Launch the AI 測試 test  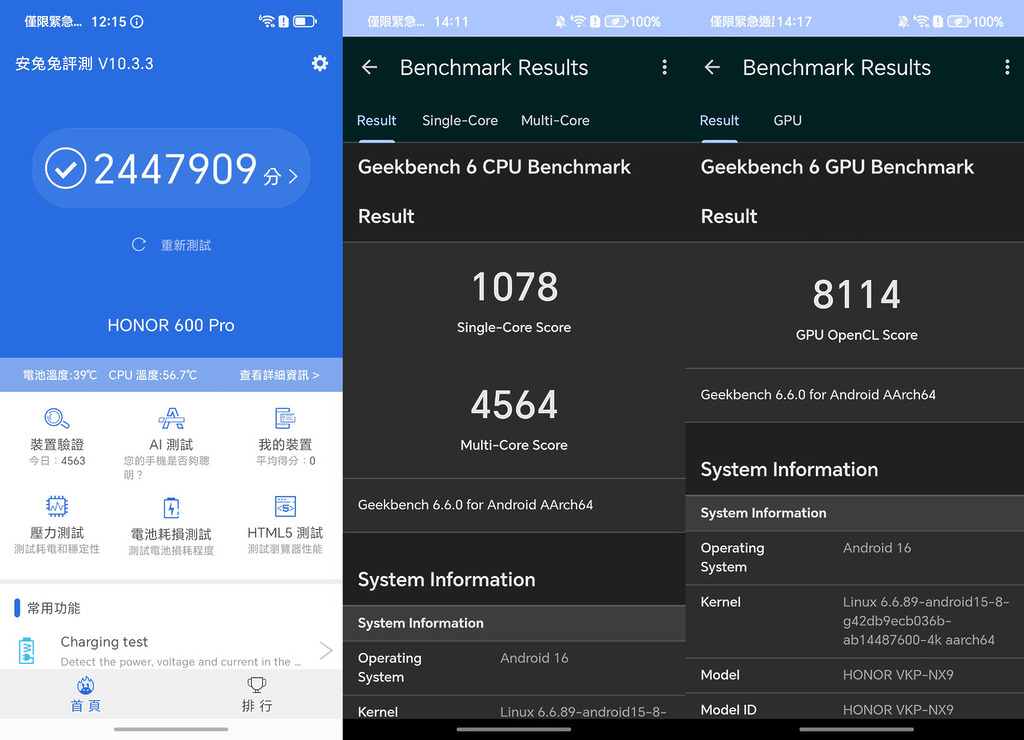pyautogui.click(x=170, y=430)
